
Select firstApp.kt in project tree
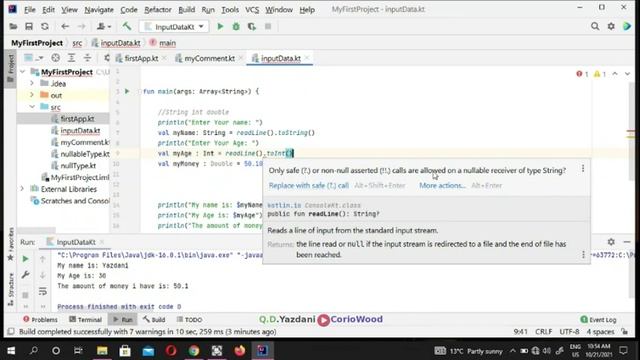(77, 119)
